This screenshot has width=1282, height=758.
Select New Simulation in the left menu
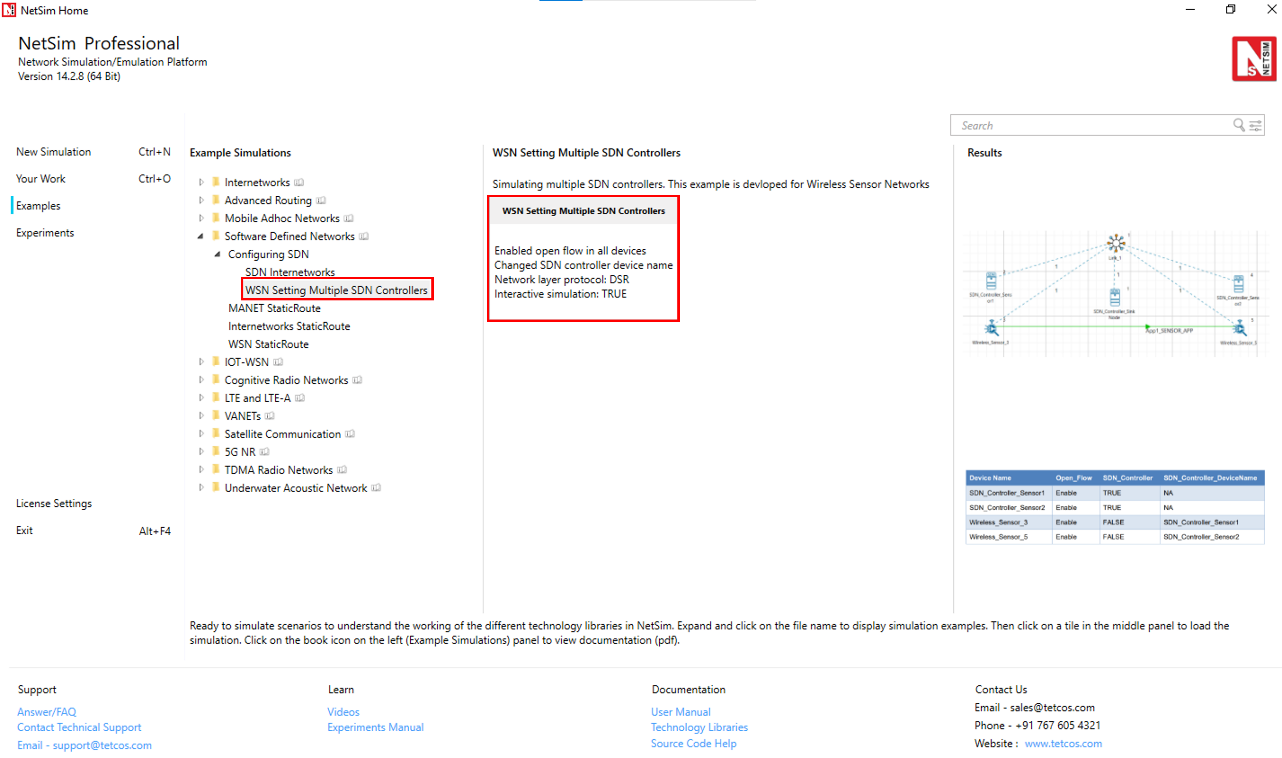click(53, 152)
